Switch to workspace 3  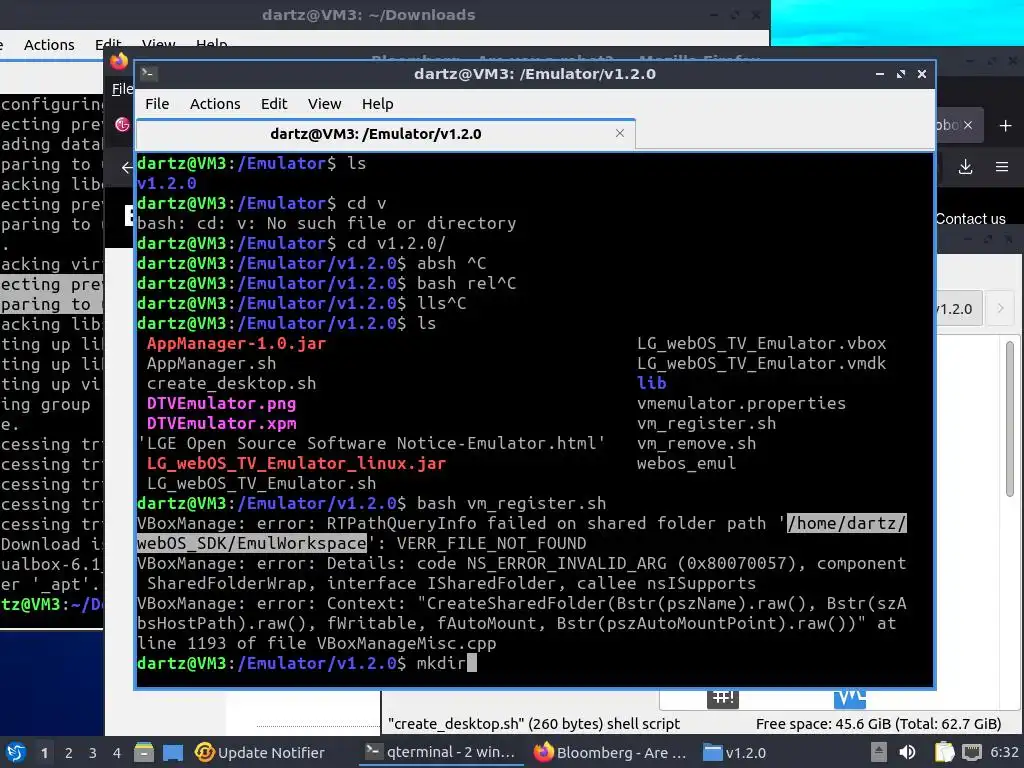pyautogui.click(x=93, y=753)
